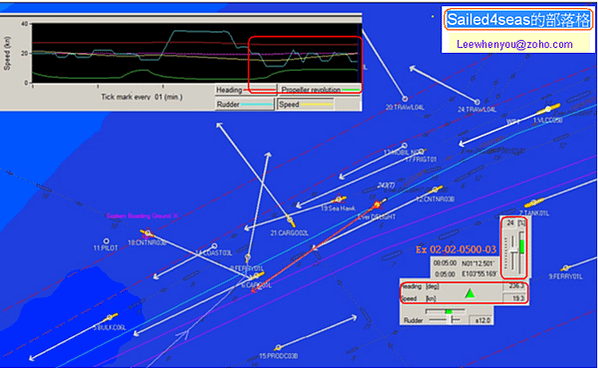The width and height of the screenshot is (598, 369).
Task: Select the 21.CARGO02L ship marker
Action: (290, 220)
